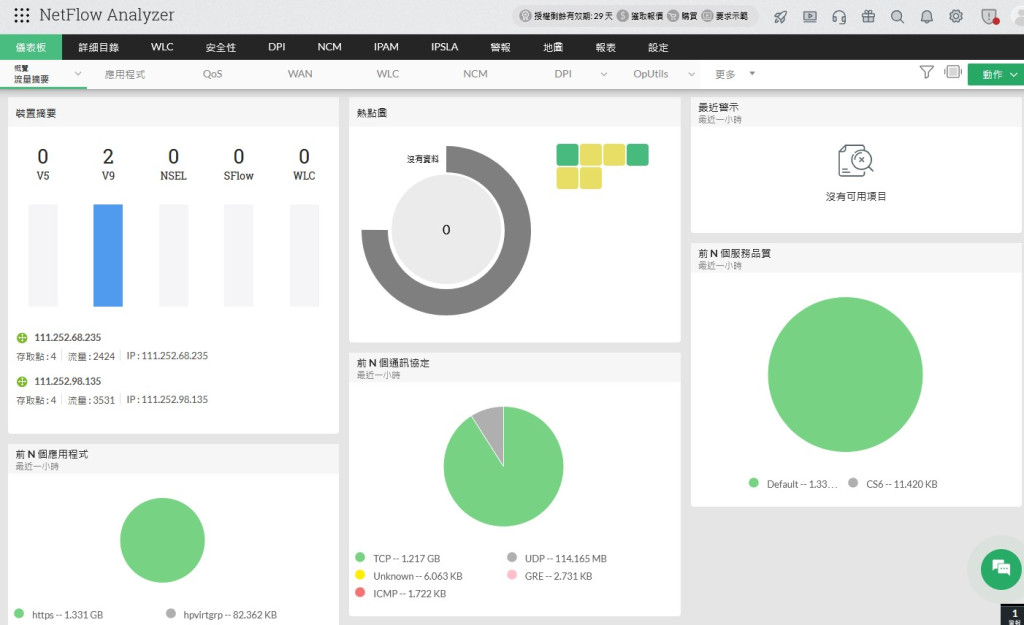Open device link 111.252.68.235
1024x625 pixels.
pyautogui.click(x=68, y=338)
